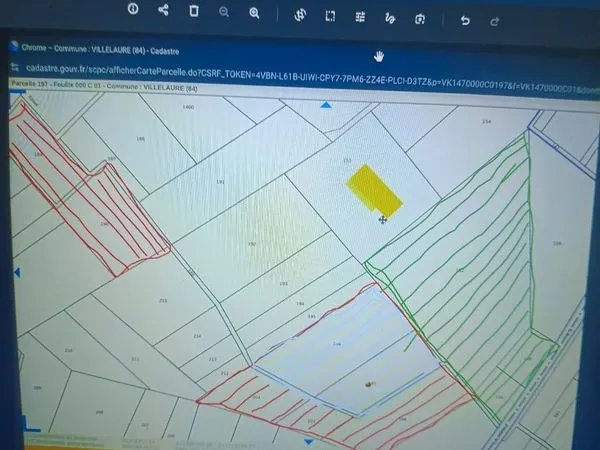The image size is (600, 450).
Task: Click parcel label 192
Action: click(x=251, y=244)
